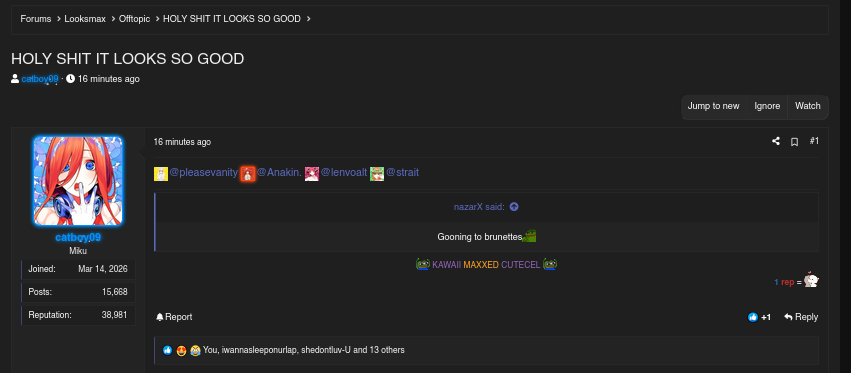
Task: Click the Report bell icon
Action: pos(160,317)
